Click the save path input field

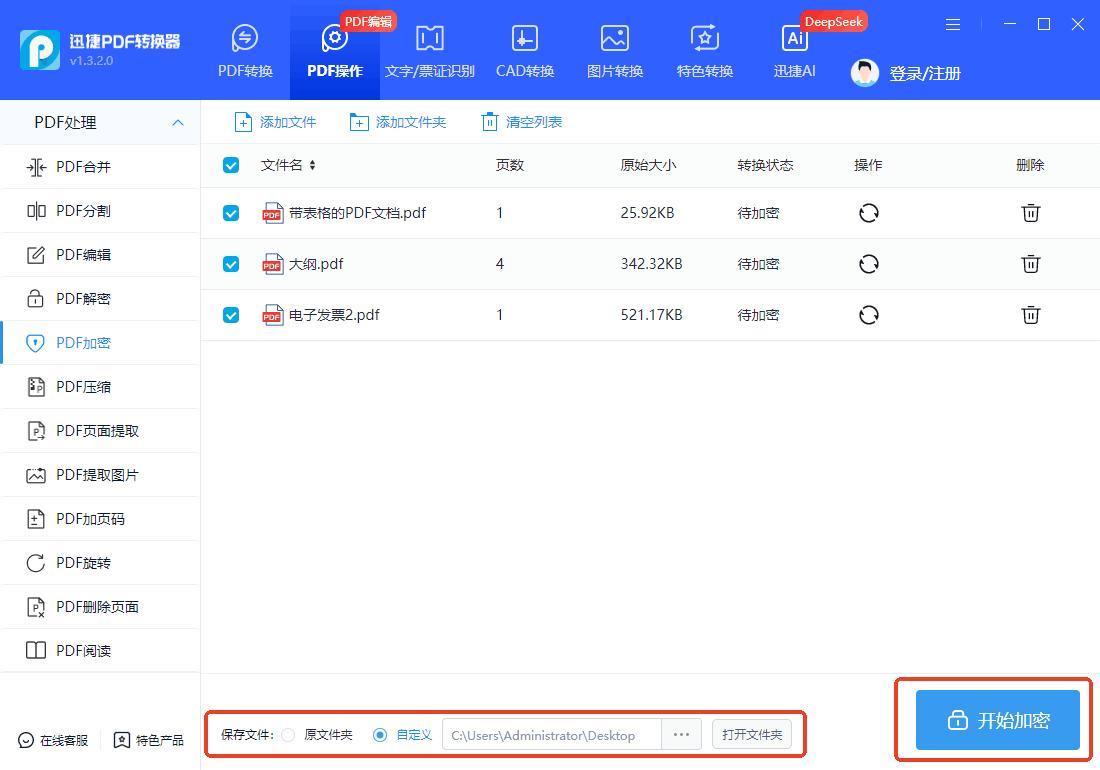click(551, 735)
